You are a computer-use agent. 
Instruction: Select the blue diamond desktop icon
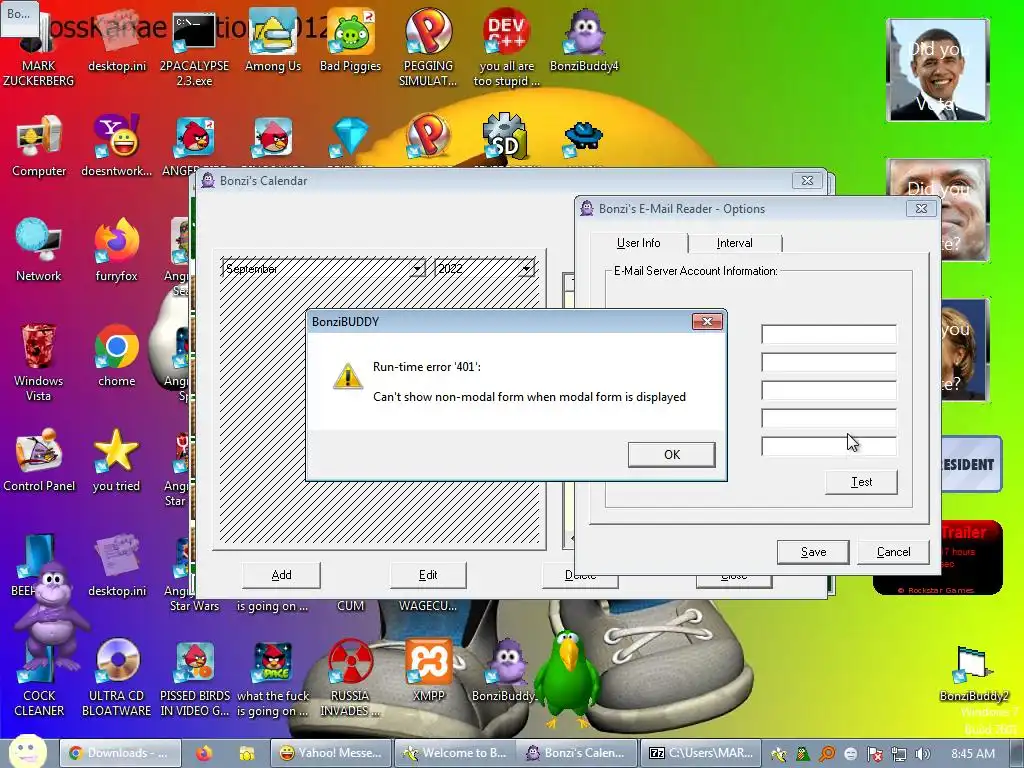point(350,138)
